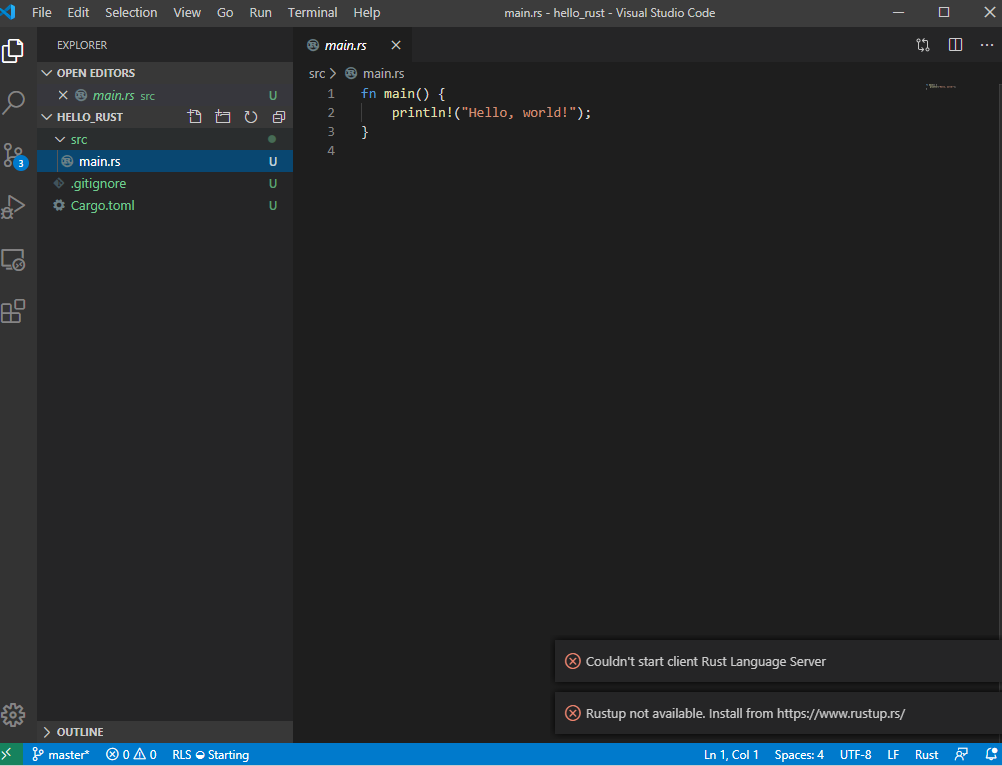
Task: Close main.rs in Open Editors list
Action: click(63, 95)
